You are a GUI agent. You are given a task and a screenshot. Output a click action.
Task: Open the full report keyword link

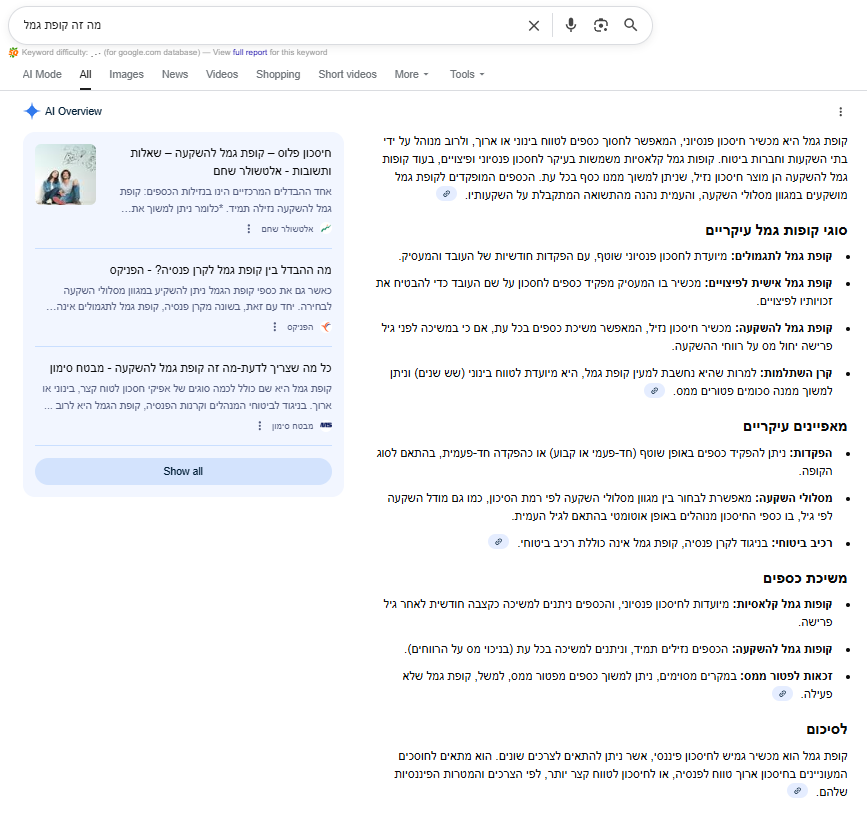(249, 52)
